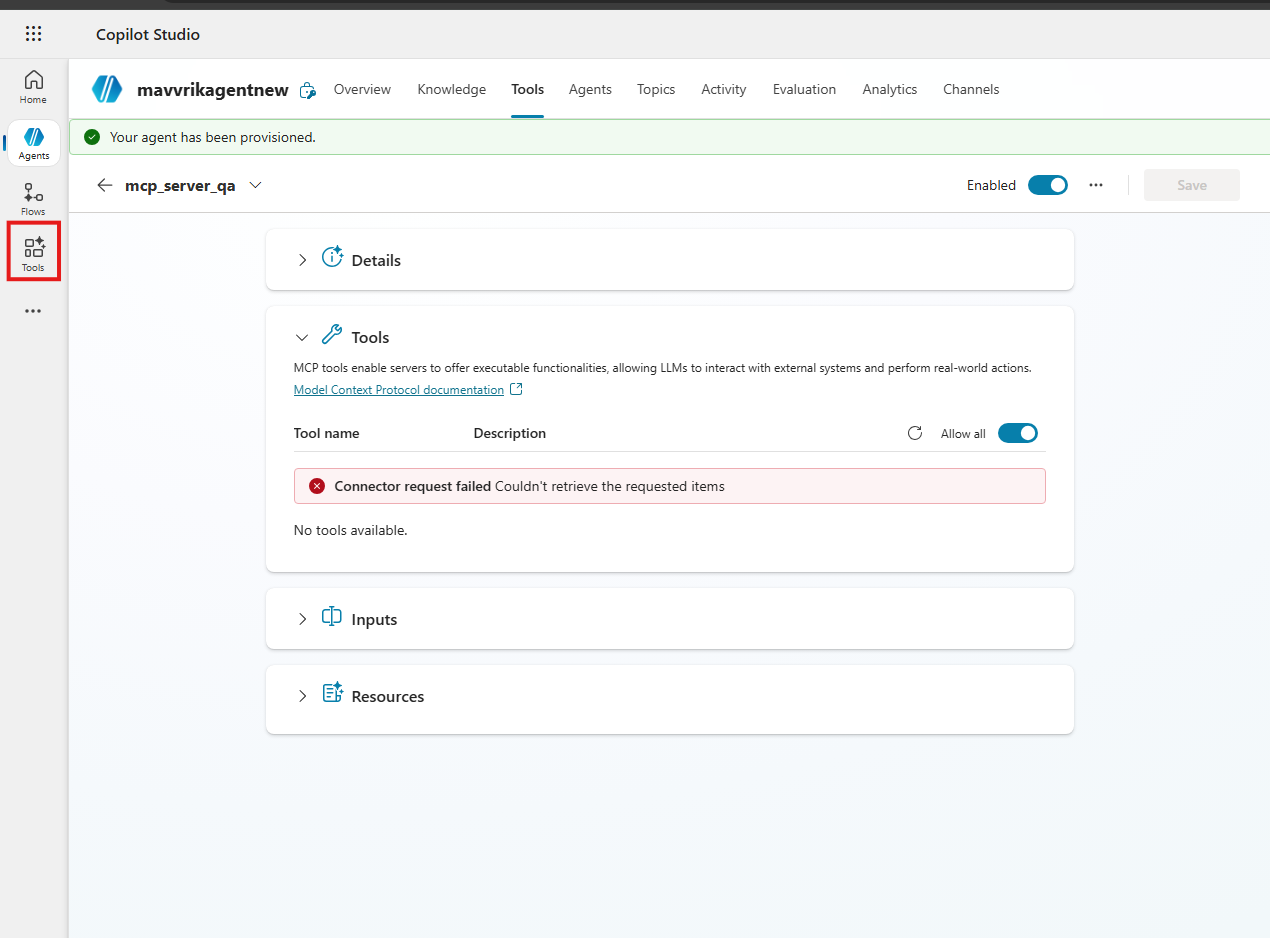Viewport: 1270px width, 938px height.
Task: Click the icon beside the mavvrikagentnew name
Action: [x=308, y=90]
